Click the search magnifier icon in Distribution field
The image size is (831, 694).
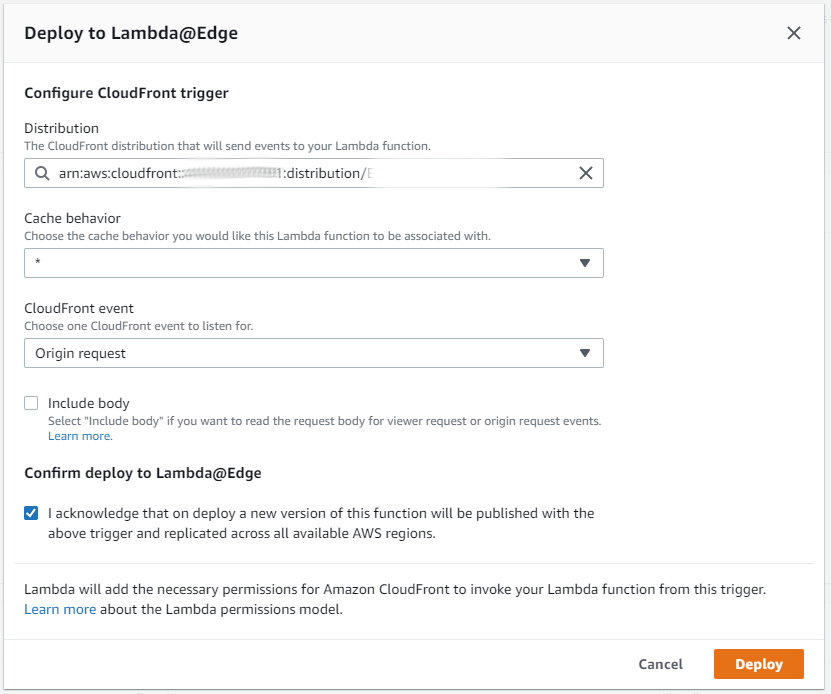tap(42, 173)
